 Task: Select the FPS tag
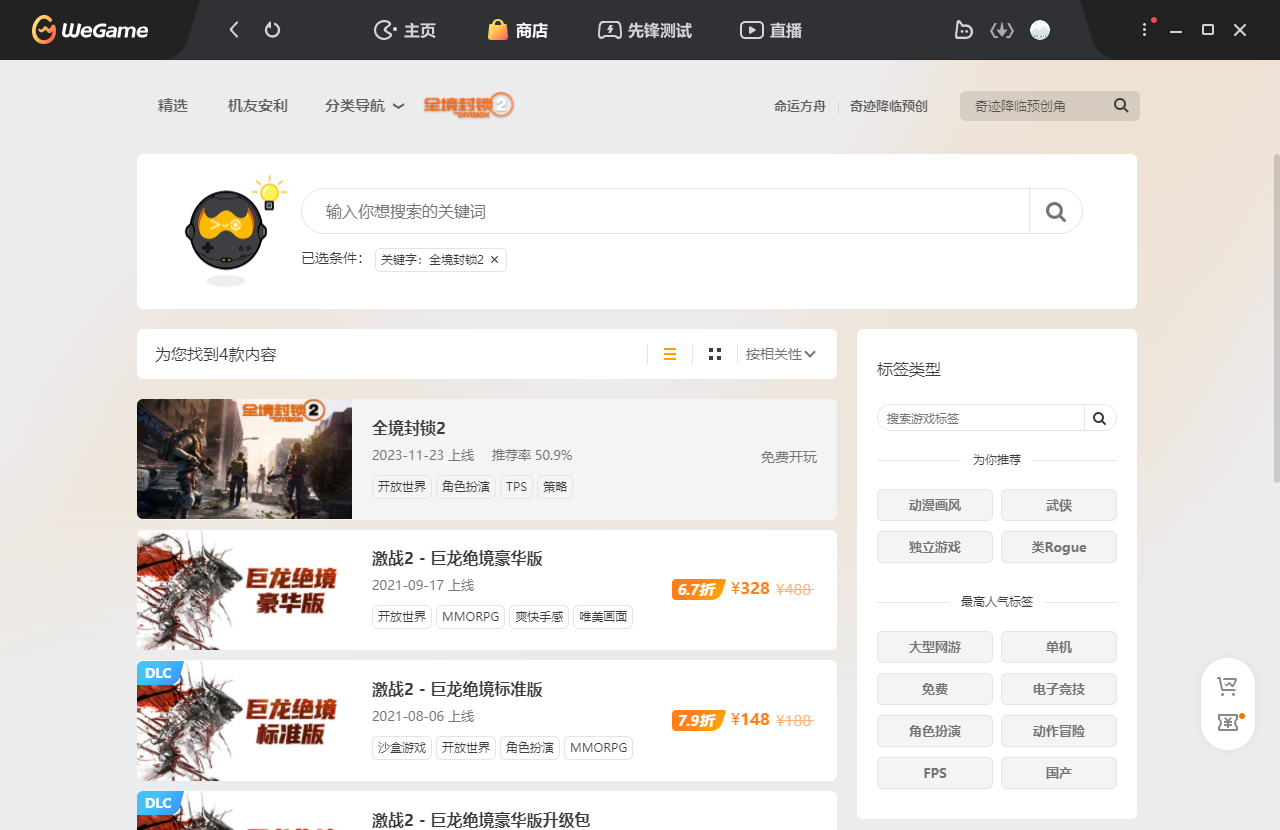935,773
